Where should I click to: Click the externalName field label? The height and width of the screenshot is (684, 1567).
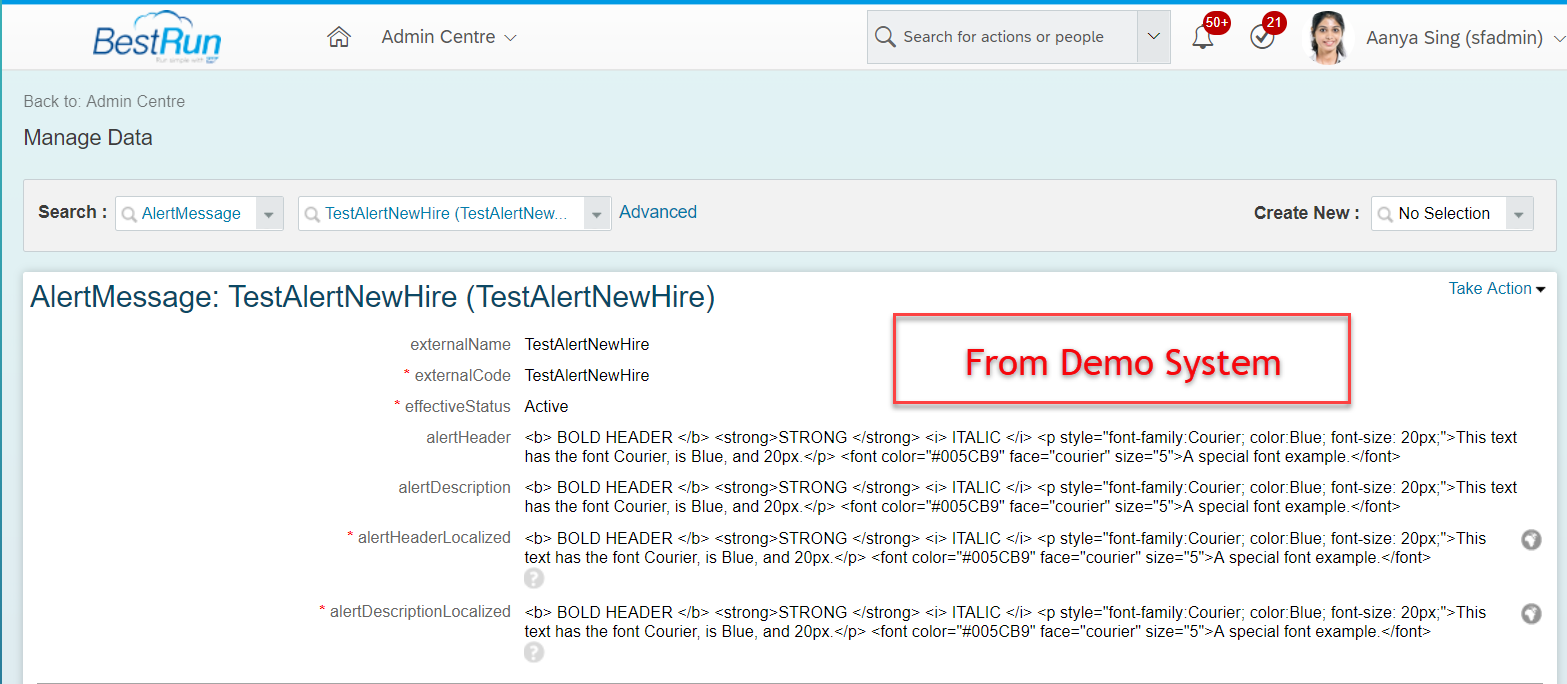tap(460, 345)
